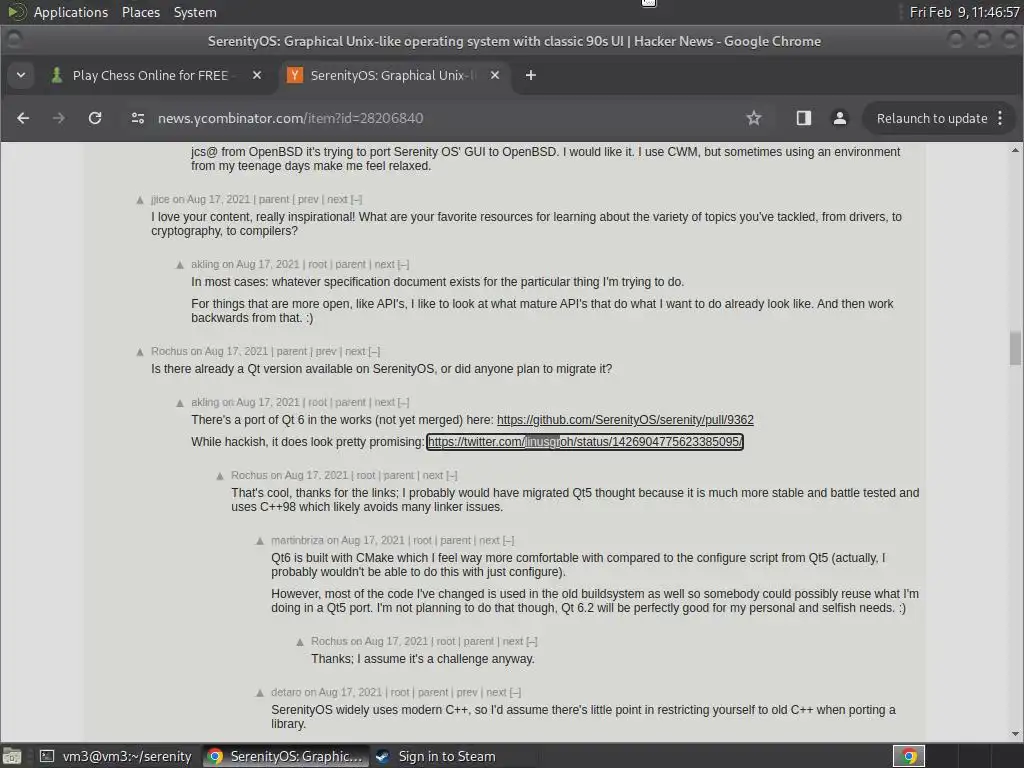Screen dimensions: 1024x768
Task: Upvote martinbriza's comment about CMake
Action: click(260, 541)
